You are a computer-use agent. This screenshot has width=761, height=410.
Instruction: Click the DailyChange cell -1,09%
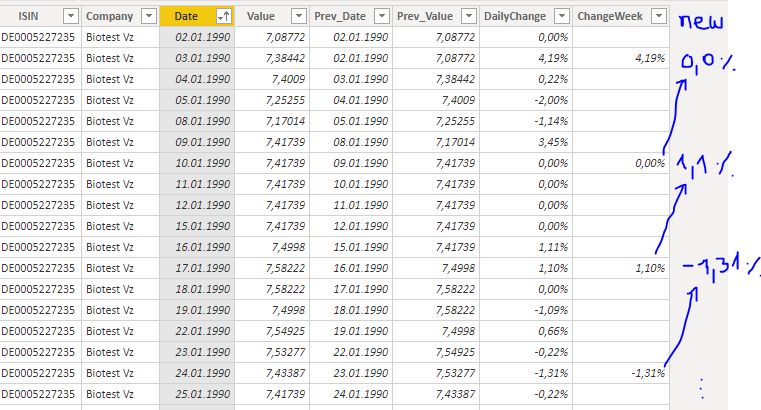tap(526, 310)
